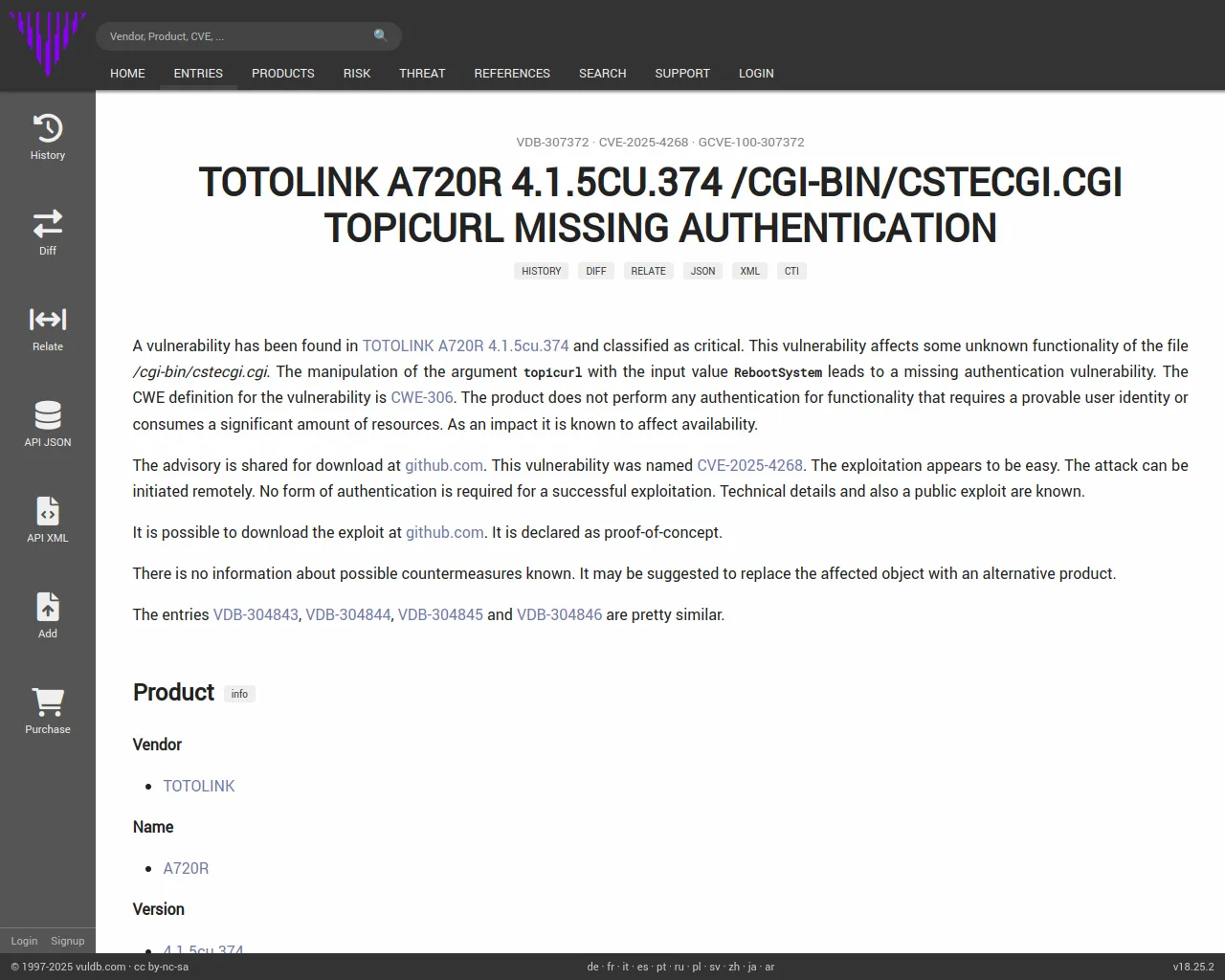Open the TOTOLINK A720R 4.1.5cu.374 link
This screenshot has height=980, width=1225.
465,345
